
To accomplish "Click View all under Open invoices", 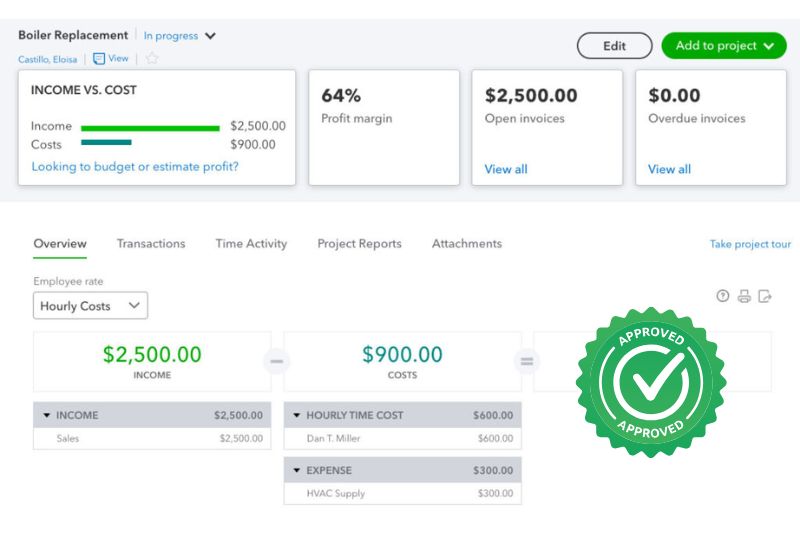I will point(505,169).
